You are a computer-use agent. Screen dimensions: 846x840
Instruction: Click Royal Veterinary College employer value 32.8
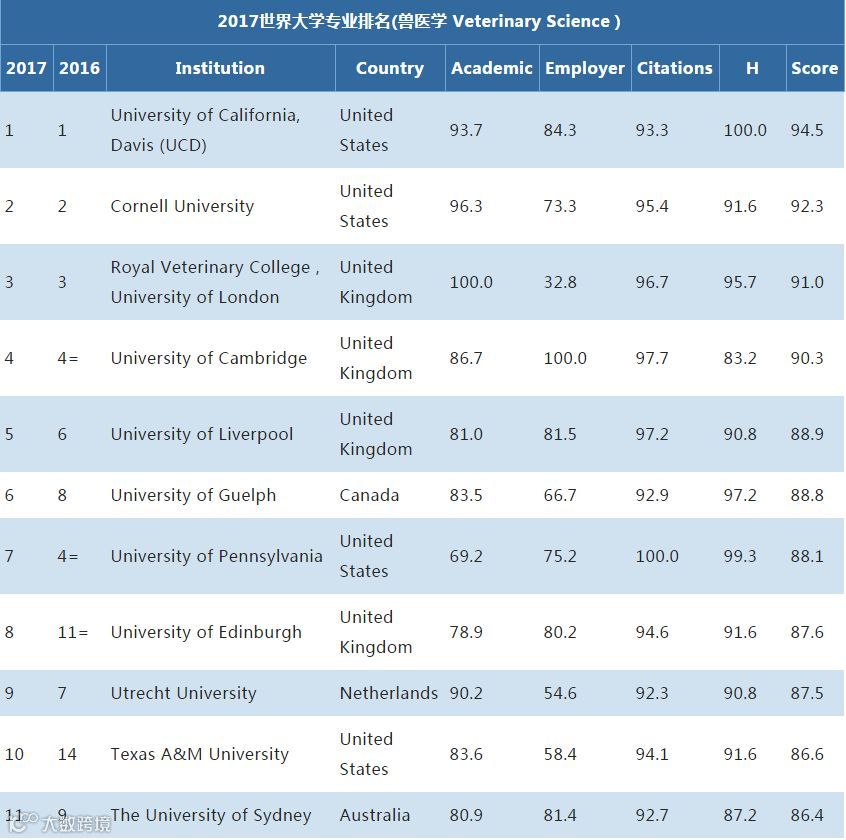(x=560, y=282)
